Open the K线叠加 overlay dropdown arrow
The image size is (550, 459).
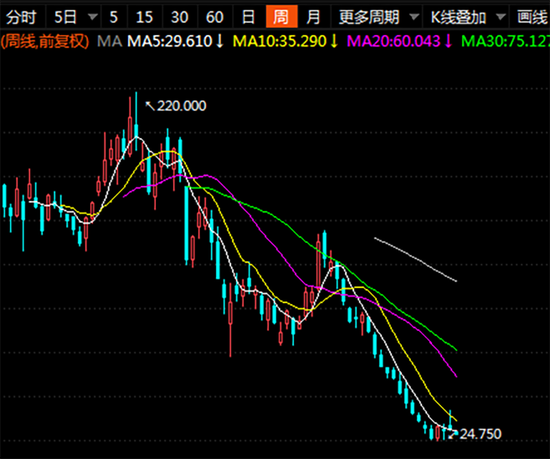(x=501, y=17)
